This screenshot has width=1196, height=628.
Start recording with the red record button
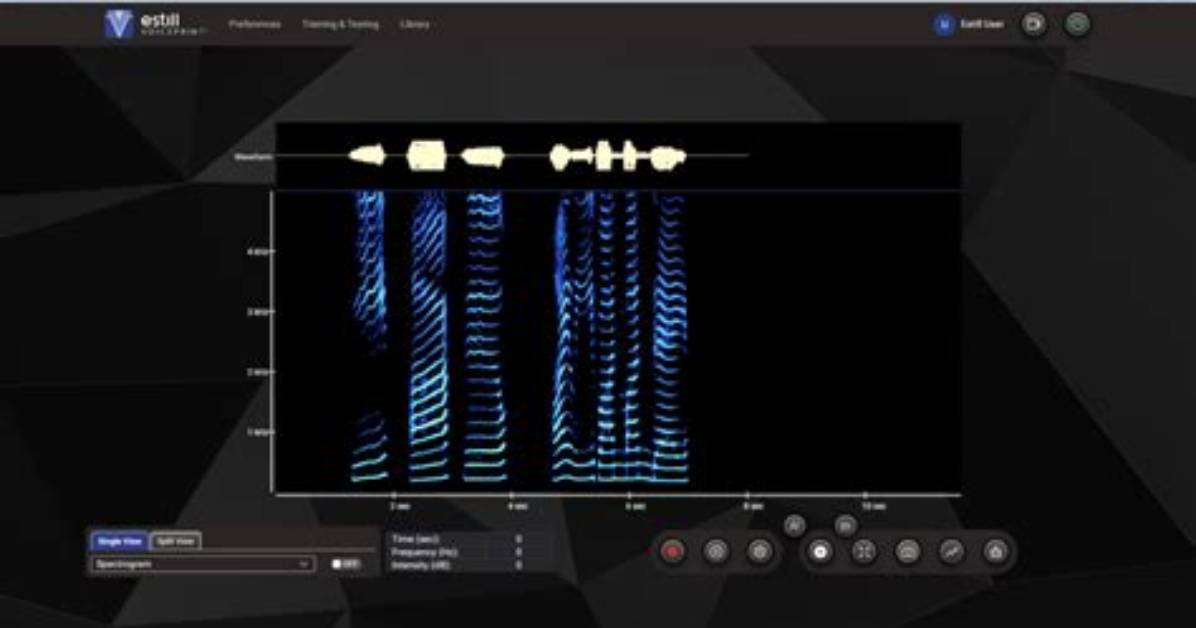click(x=673, y=551)
